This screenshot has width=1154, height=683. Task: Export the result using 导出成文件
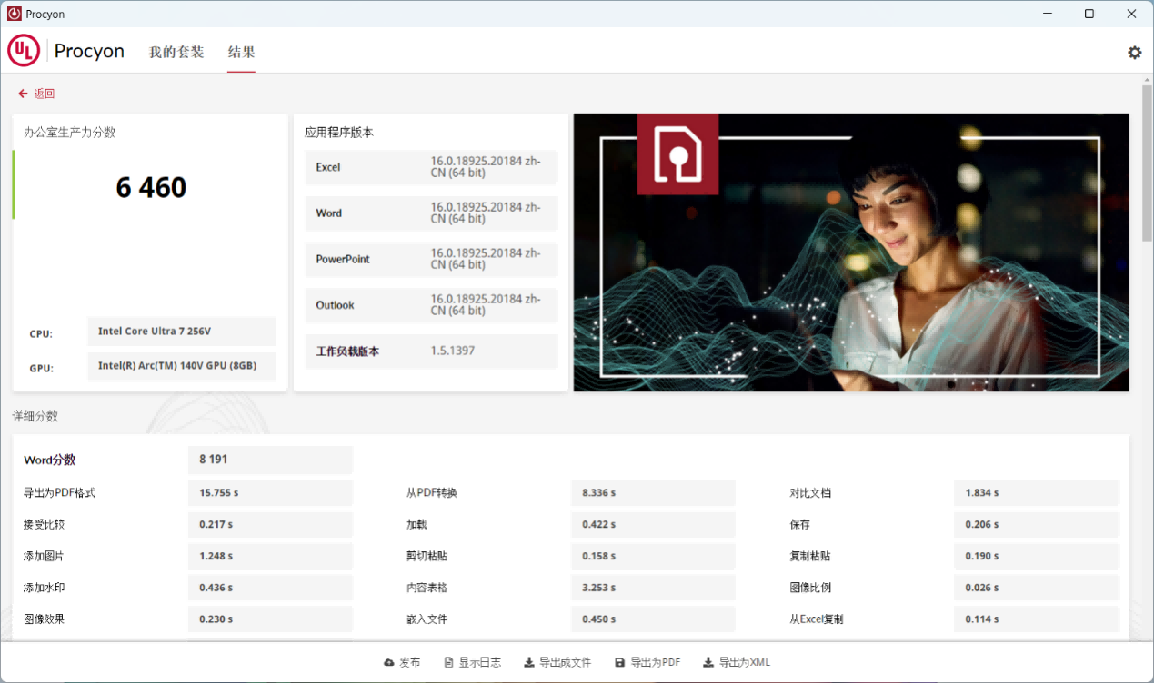pos(557,662)
